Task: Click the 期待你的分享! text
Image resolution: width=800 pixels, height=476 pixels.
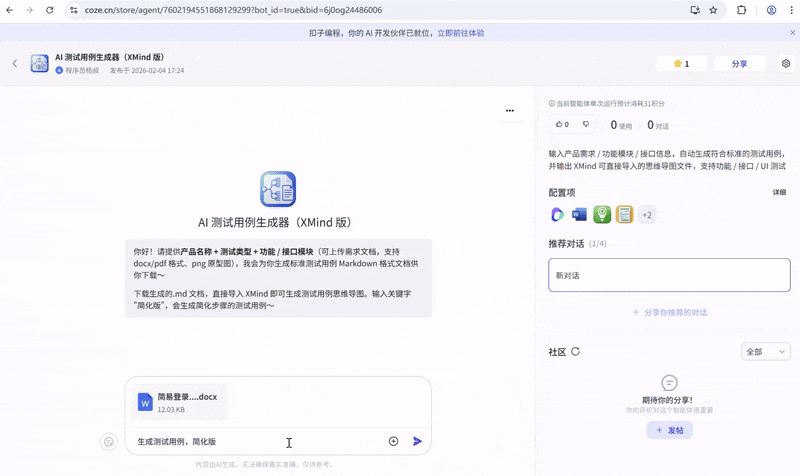Action: tap(667, 400)
